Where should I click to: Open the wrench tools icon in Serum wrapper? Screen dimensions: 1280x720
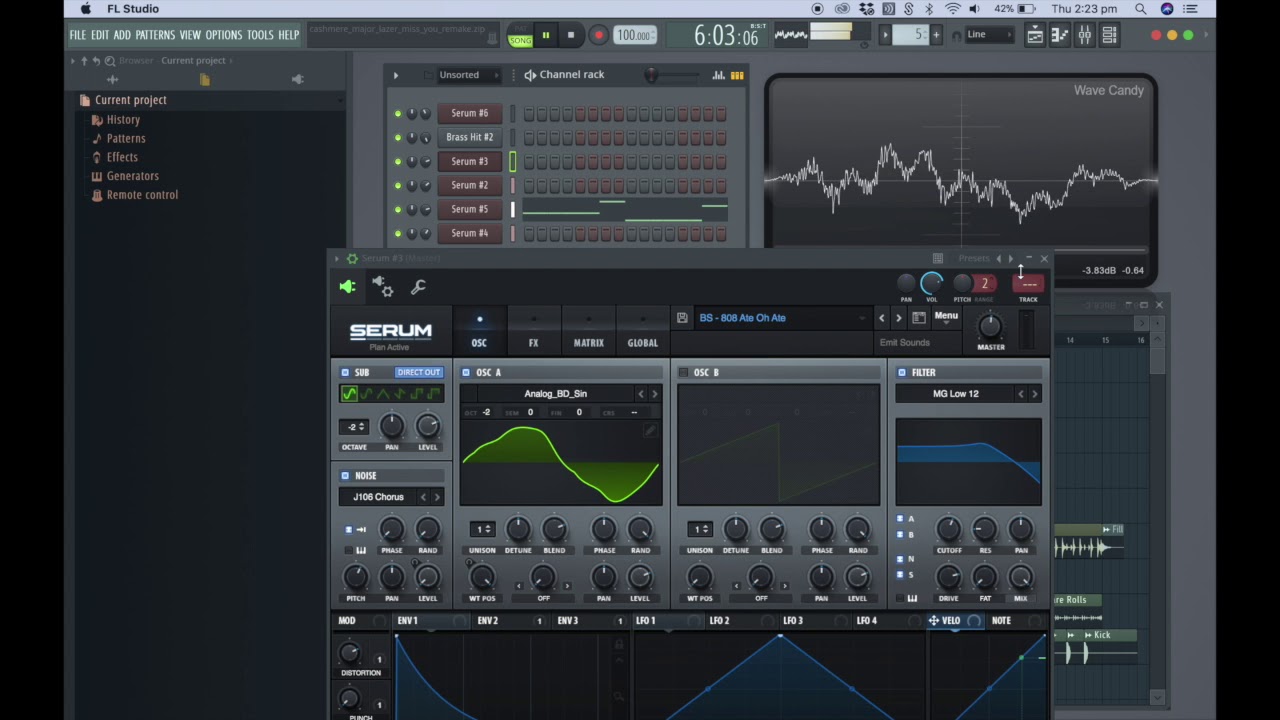pos(418,287)
